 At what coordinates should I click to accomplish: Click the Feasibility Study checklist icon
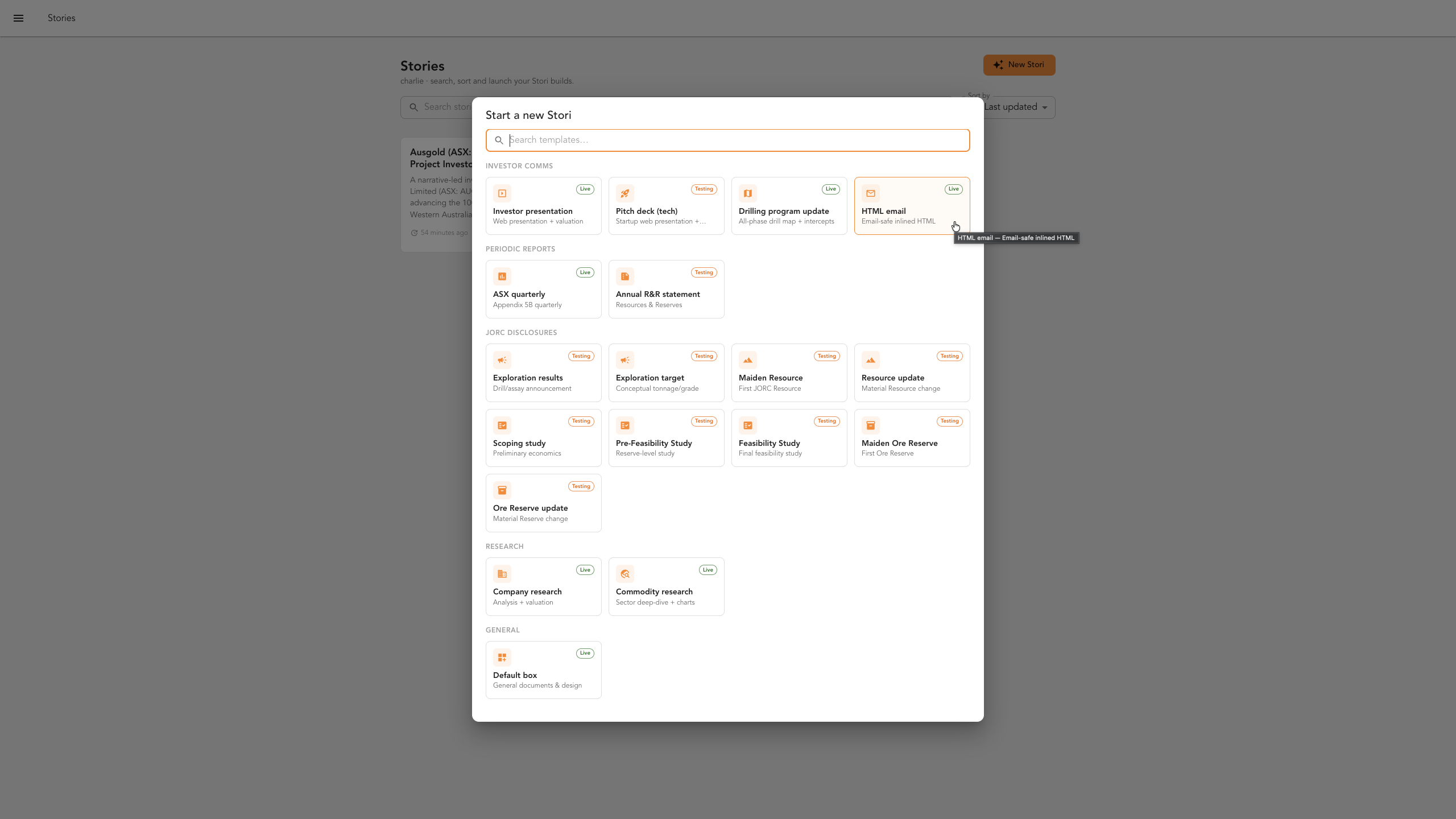[748, 425]
